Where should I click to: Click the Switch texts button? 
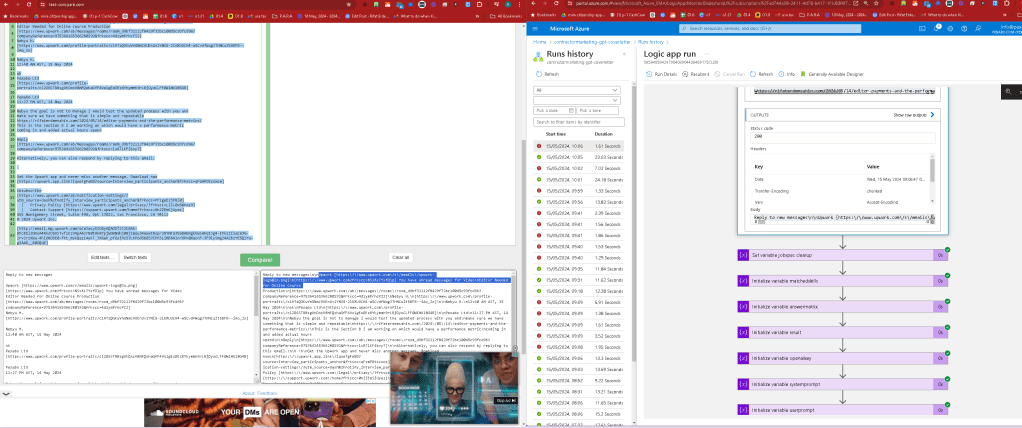coord(136,257)
